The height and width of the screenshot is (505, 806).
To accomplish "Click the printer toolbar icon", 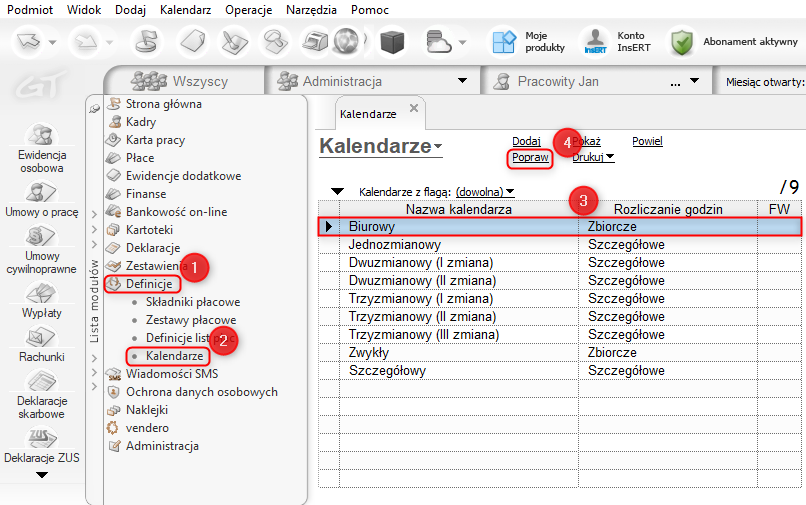I will pos(315,41).
